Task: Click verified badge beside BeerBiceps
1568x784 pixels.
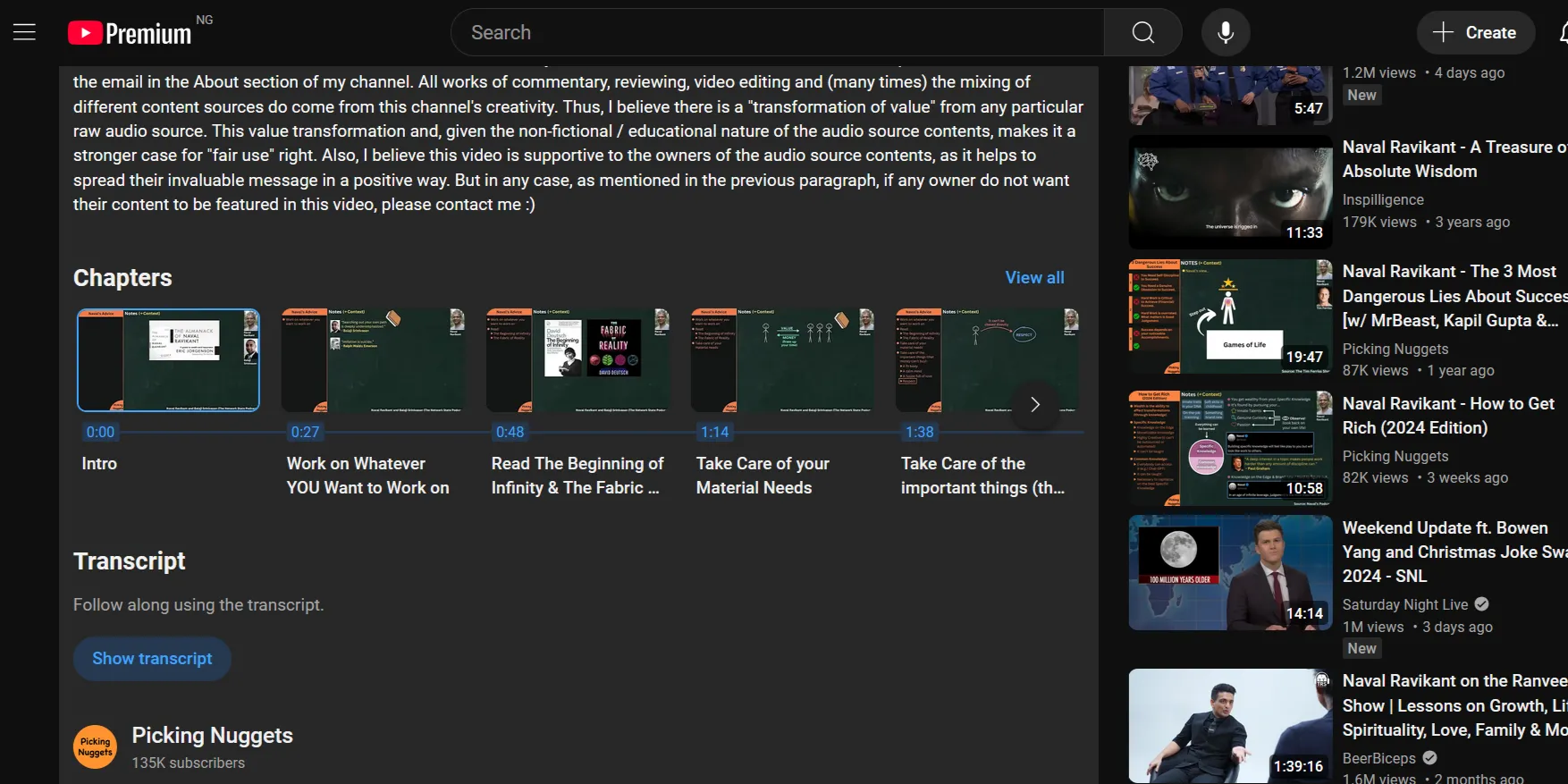Action: pos(1429,758)
